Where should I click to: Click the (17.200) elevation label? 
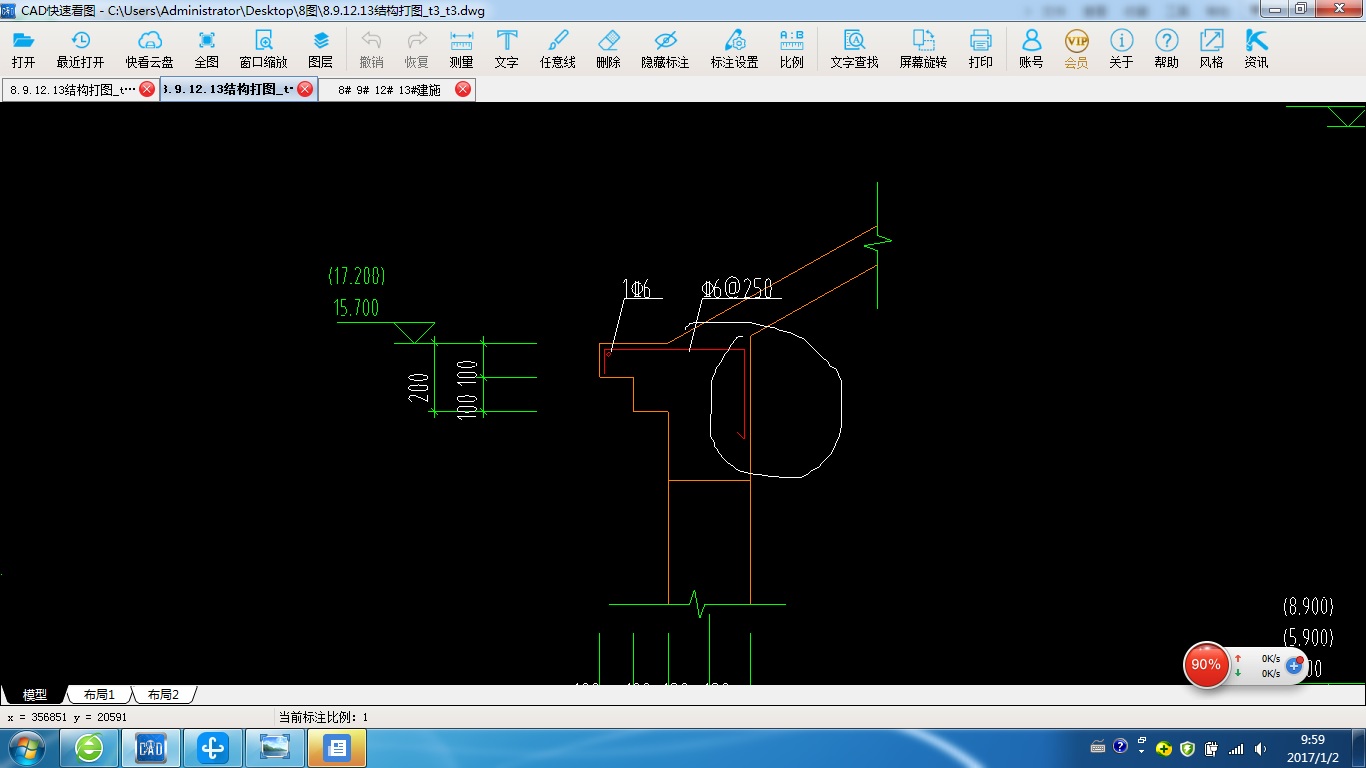(x=357, y=276)
